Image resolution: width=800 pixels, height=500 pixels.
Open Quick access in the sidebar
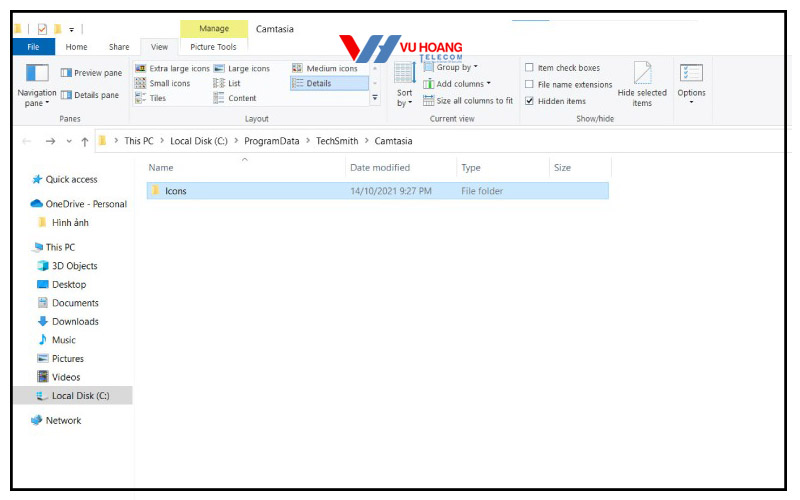(x=65, y=180)
